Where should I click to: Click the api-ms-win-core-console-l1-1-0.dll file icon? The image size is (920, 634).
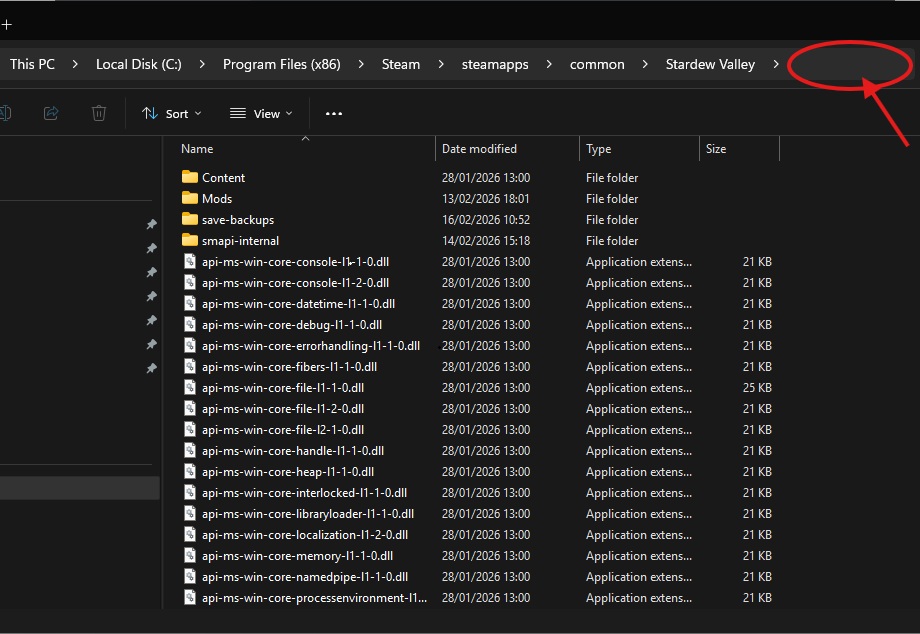coord(190,261)
